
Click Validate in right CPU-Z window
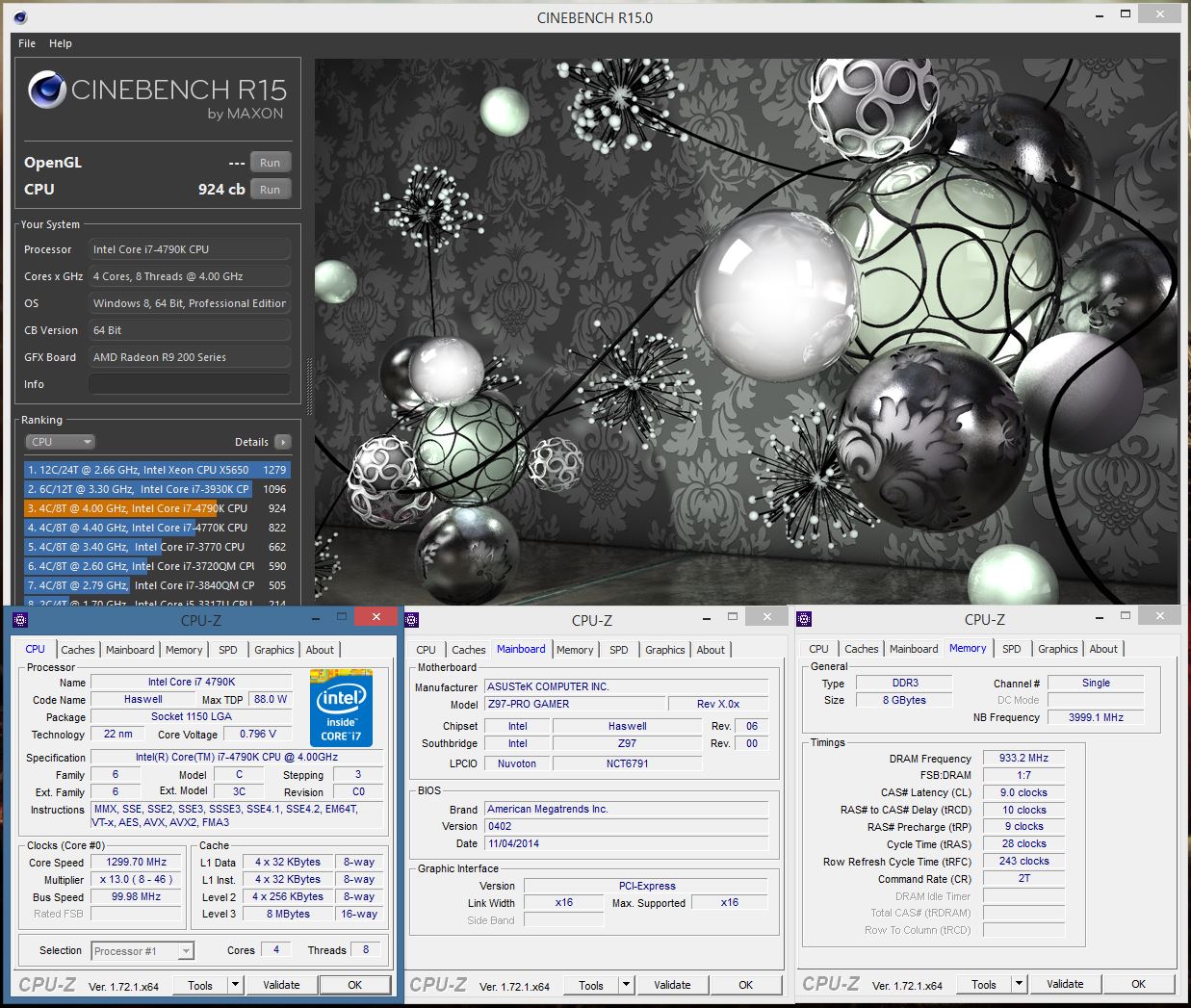1065,984
